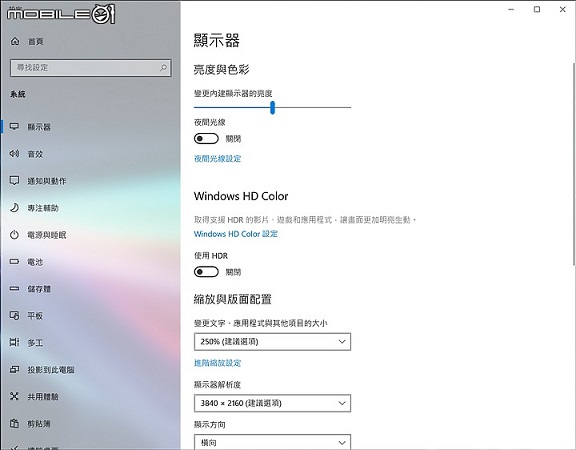This screenshot has height=450, width=576.
Task: Click the Storage (儲存體) drive icon
Action: point(14,288)
